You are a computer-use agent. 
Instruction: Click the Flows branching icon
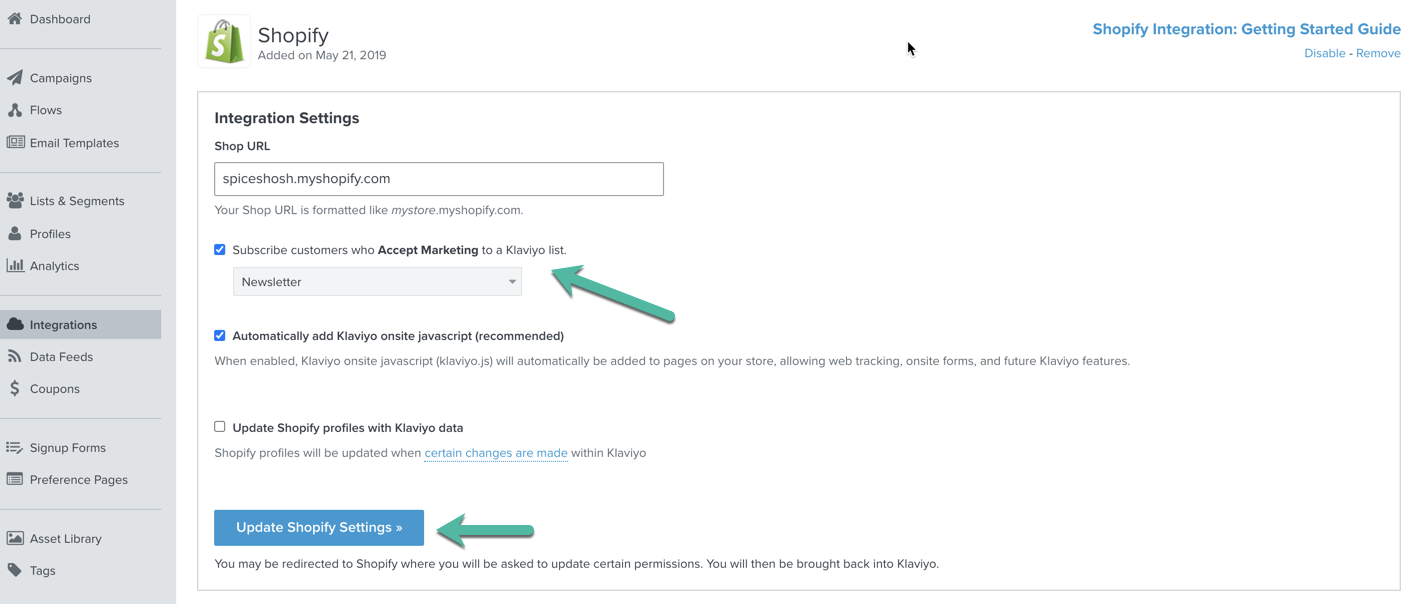[15, 110]
